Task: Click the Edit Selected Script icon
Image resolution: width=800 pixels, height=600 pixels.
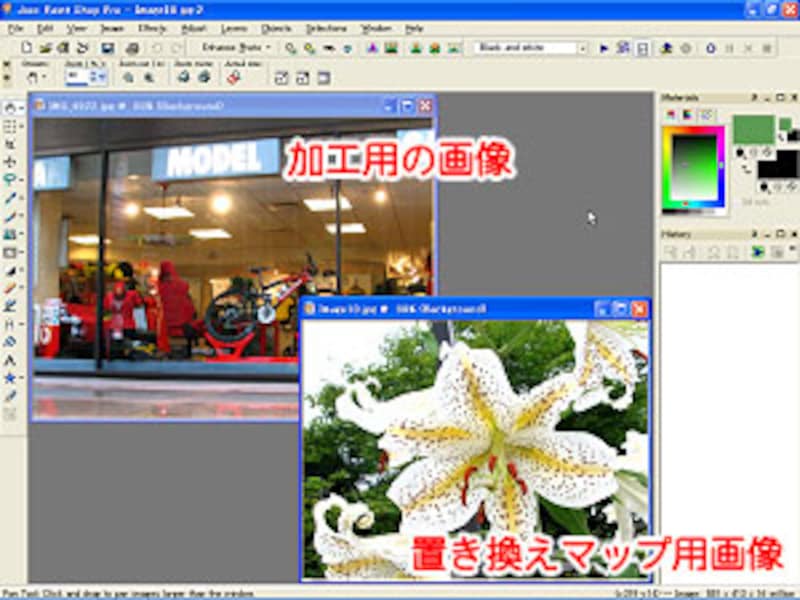Action: 622,48
